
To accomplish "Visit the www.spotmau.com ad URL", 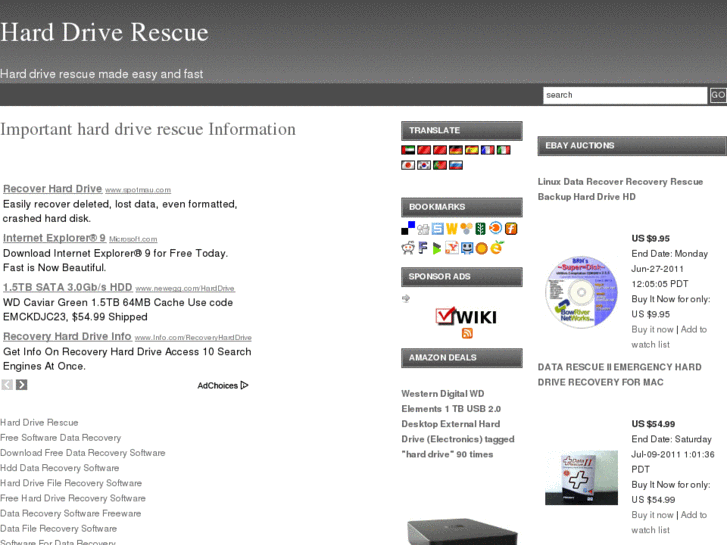I will (x=138, y=190).
